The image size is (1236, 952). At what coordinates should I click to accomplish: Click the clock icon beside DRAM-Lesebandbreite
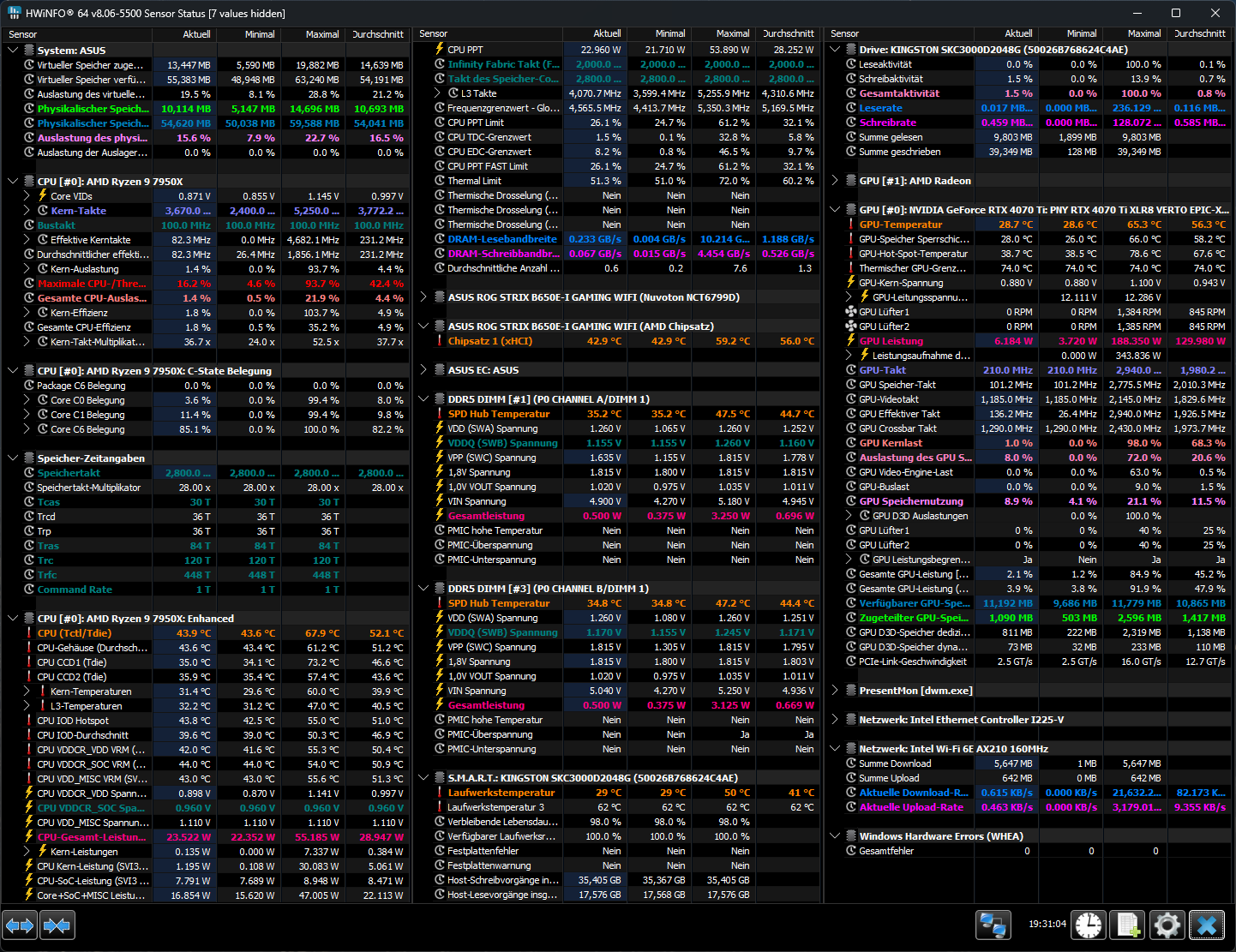pos(440,239)
